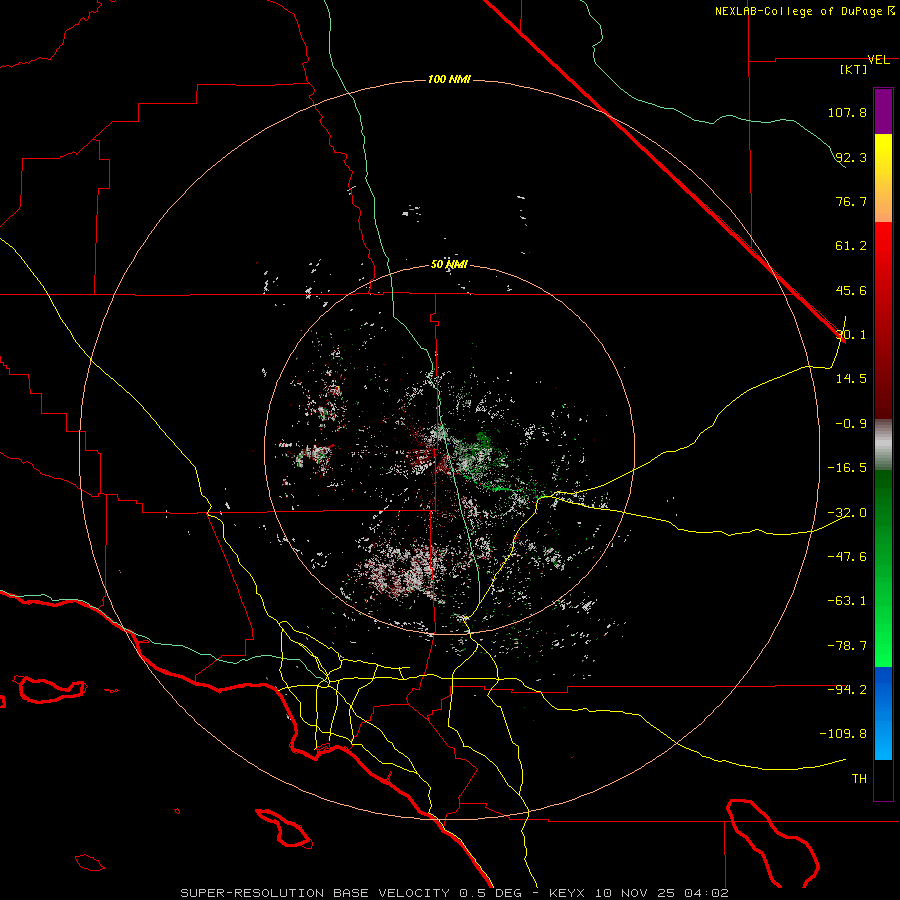The height and width of the screenshot is (900, 900).
Task: Select the 92.3 velocity scale value
Action: click(x=851, y=157)
